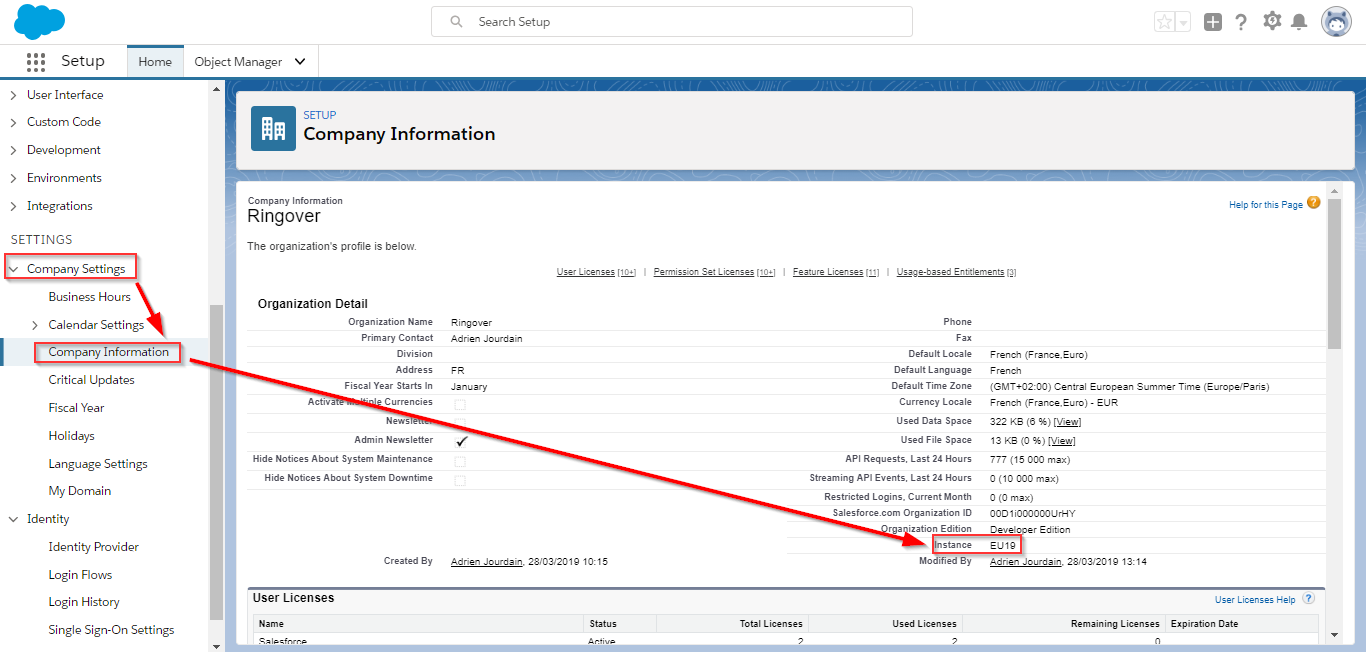This screenshot has width=1366, height=652.
Task: Open Identity Provider in the sidebar
Action: point(93,547)
